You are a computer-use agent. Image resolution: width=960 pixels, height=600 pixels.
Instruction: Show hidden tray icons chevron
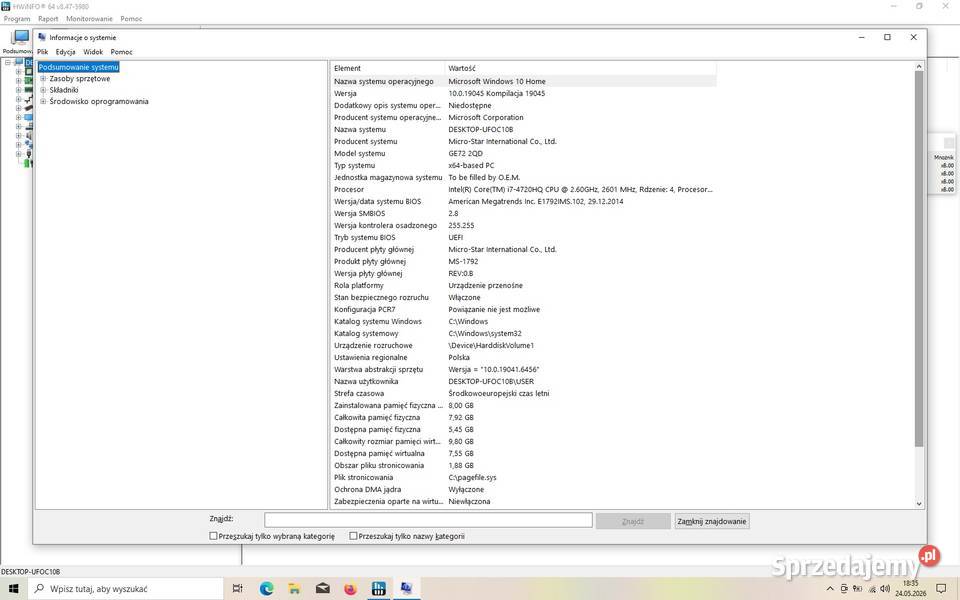(x=830, y=589)
